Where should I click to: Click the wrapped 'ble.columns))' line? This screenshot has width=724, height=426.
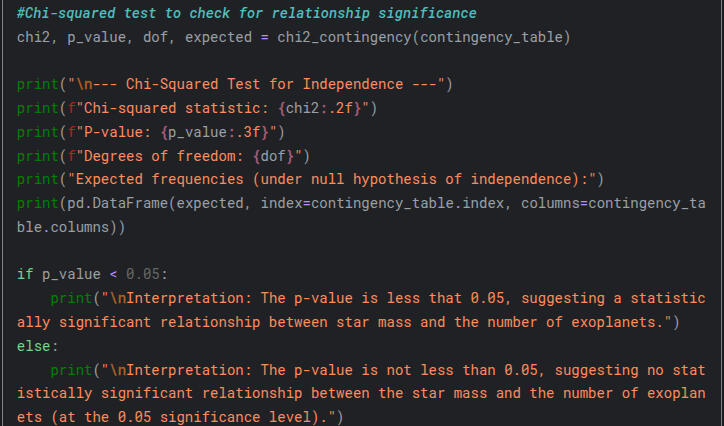pyautogui.click(x=70, y=227)
